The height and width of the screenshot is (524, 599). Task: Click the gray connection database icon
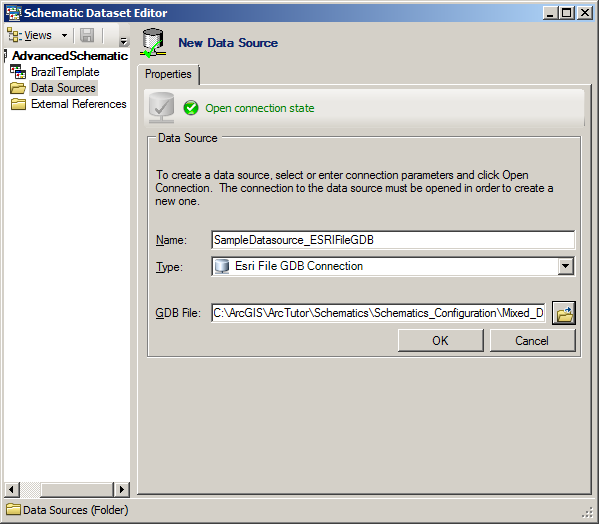pyautogui.click(x=162, y=108)
